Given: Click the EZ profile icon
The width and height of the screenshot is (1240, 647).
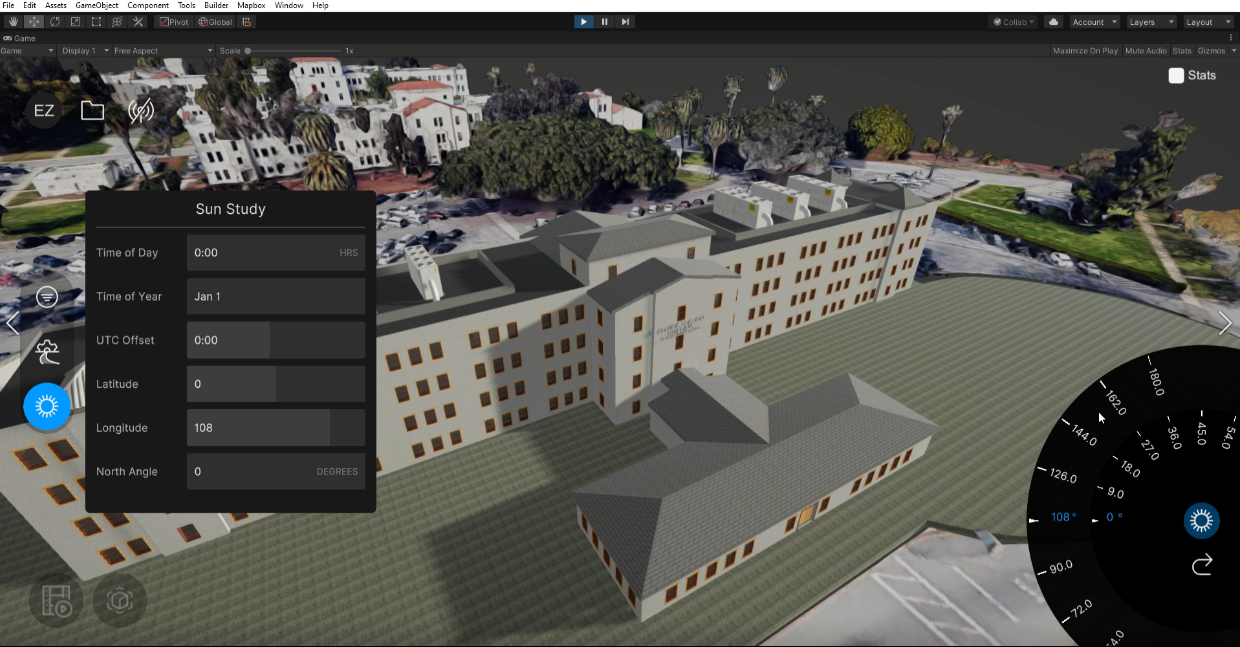Looking at the screenshot, I should pos(44,111).
